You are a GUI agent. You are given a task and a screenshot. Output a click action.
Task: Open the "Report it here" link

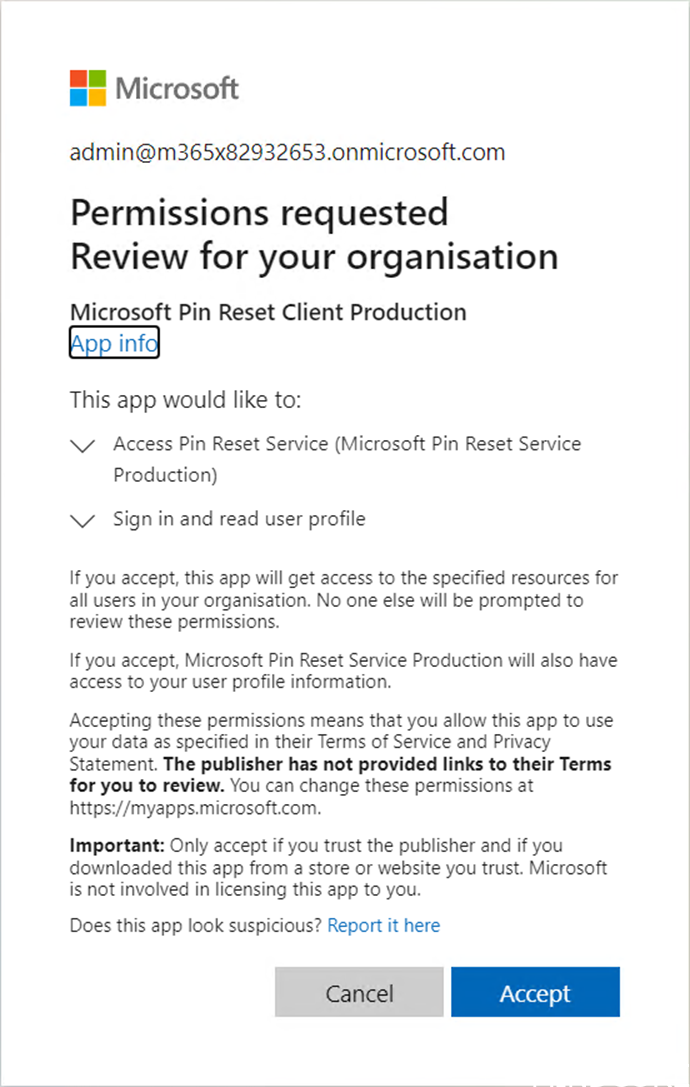click(x=384, y=925)
